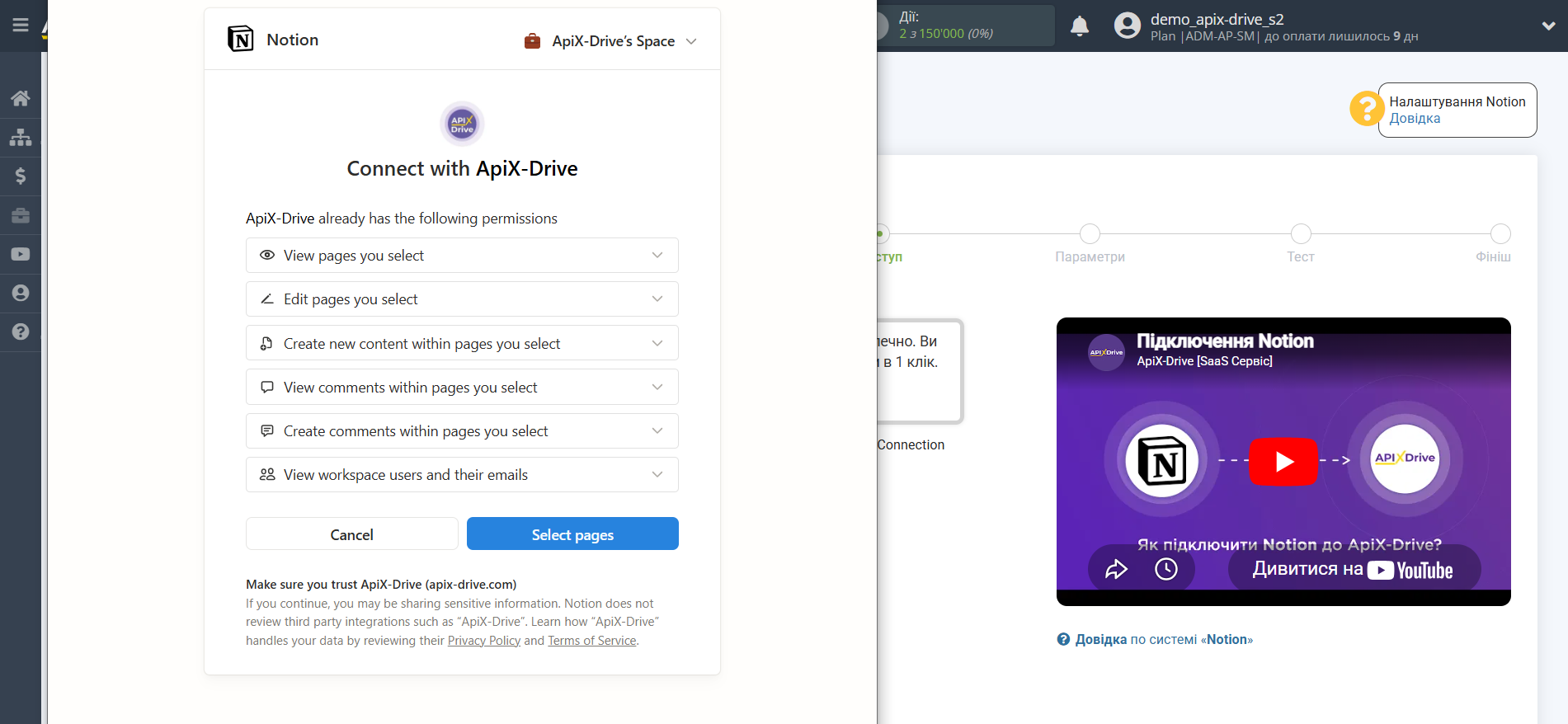Image resolution: width=1568 pixels, height=724 pixels.
Task: Click the Cancel button
Action: pyautogui.click(x=352, y=534)
